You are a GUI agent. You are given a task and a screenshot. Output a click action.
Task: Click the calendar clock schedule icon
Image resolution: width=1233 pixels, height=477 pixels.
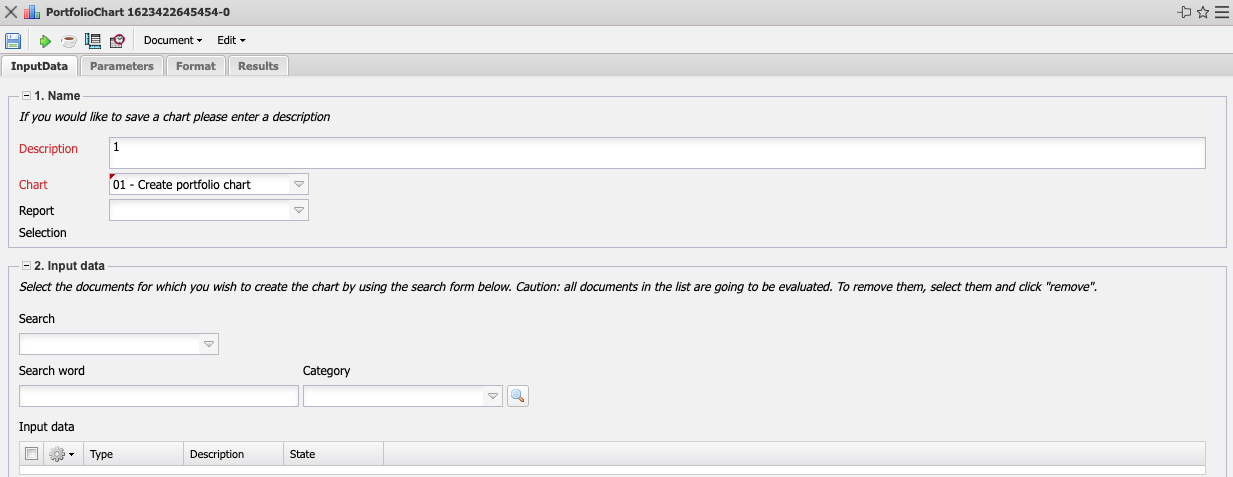coord(117,41)
